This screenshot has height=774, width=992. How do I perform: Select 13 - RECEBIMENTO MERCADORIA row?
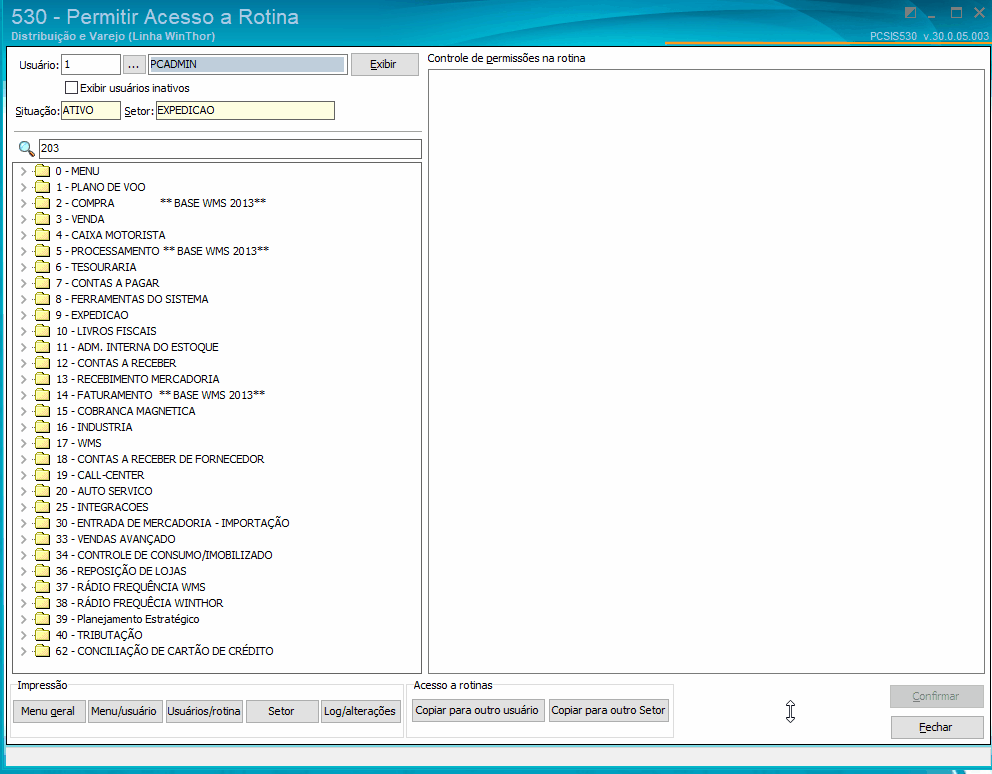click(x=137, y=379)
